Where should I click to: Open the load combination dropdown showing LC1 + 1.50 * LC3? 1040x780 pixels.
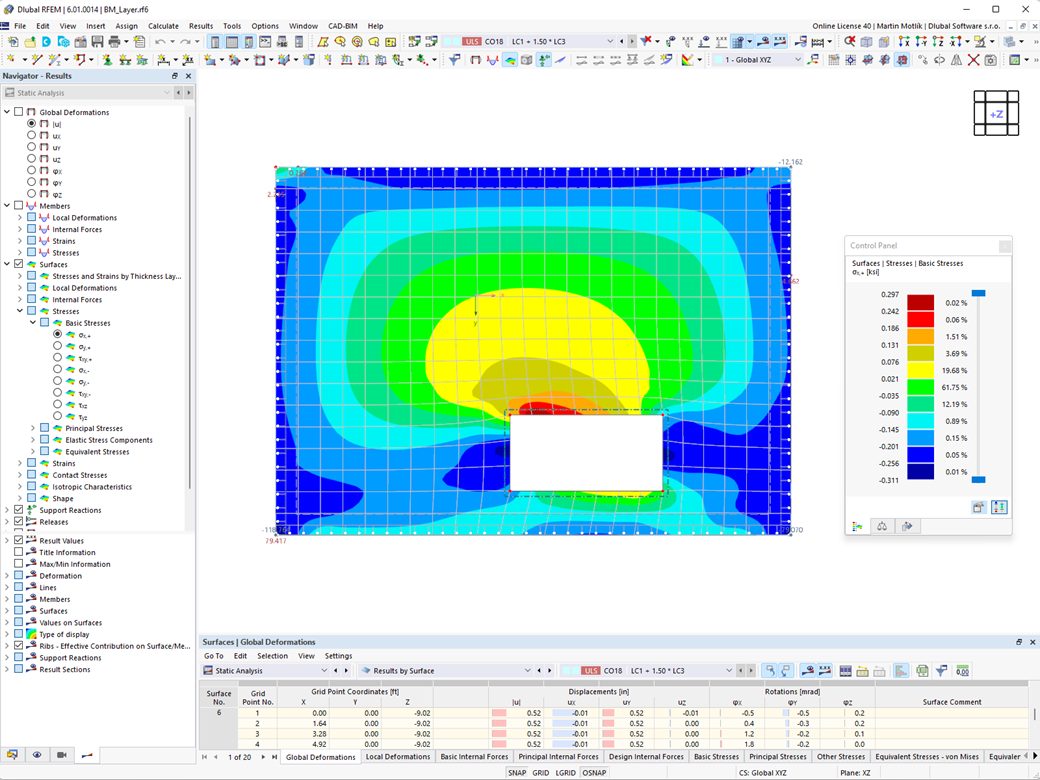click(x=608, y=41)
